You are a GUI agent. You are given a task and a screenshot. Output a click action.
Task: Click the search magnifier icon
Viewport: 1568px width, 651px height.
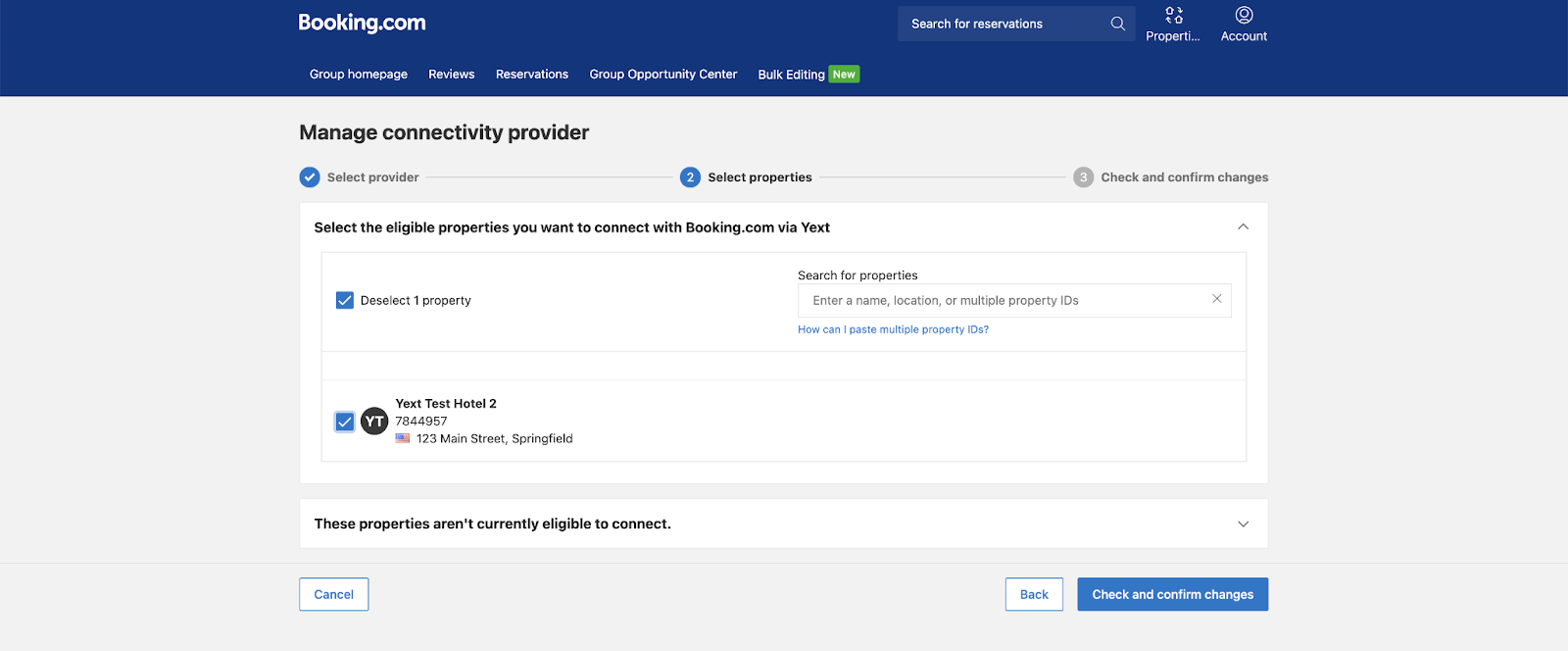pos(1117,24)
